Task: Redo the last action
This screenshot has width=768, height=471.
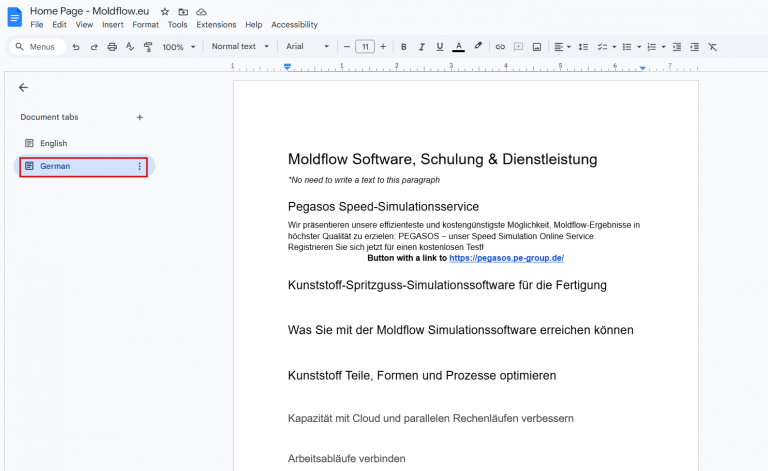Action: 94,47
